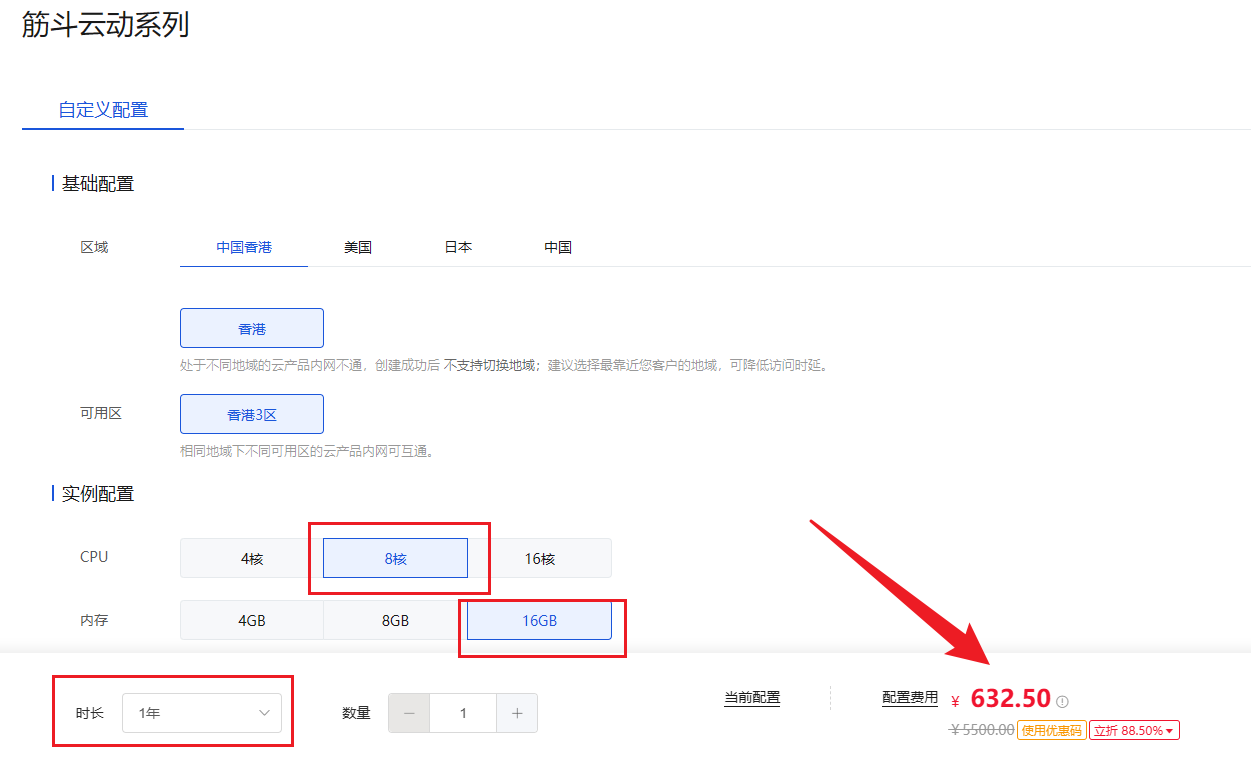
Task: Select the 香港3区 availability zone
Action: coord(251,413)
